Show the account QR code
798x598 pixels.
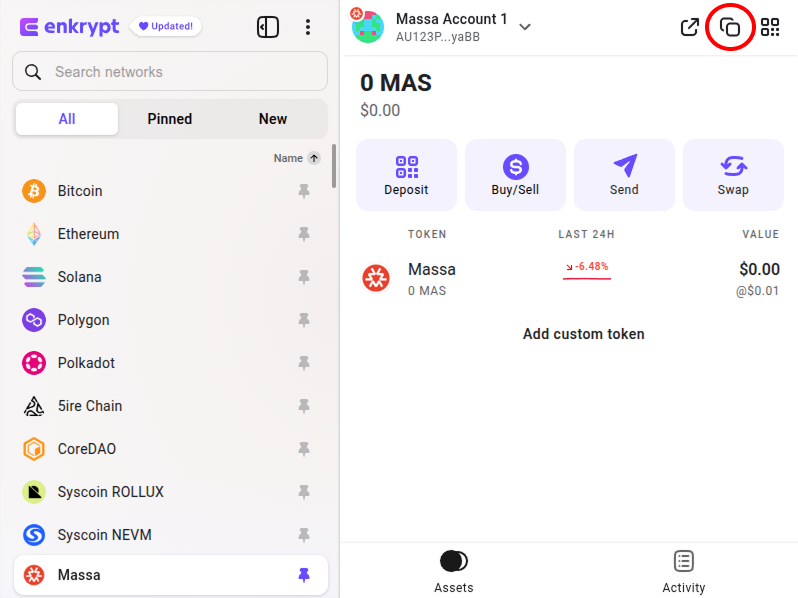[x=770, y=27]
